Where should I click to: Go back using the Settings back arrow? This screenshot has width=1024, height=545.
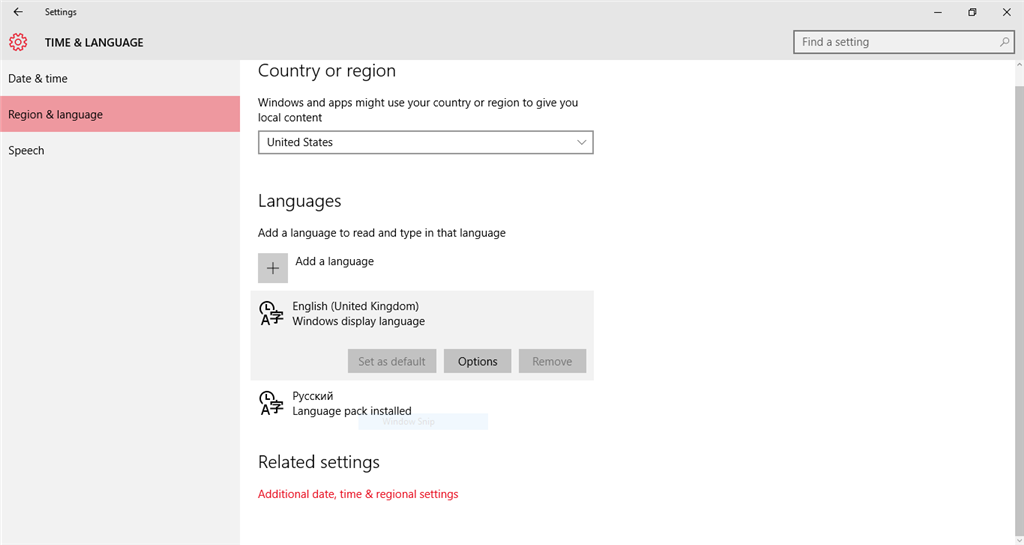tap(18, 12)
